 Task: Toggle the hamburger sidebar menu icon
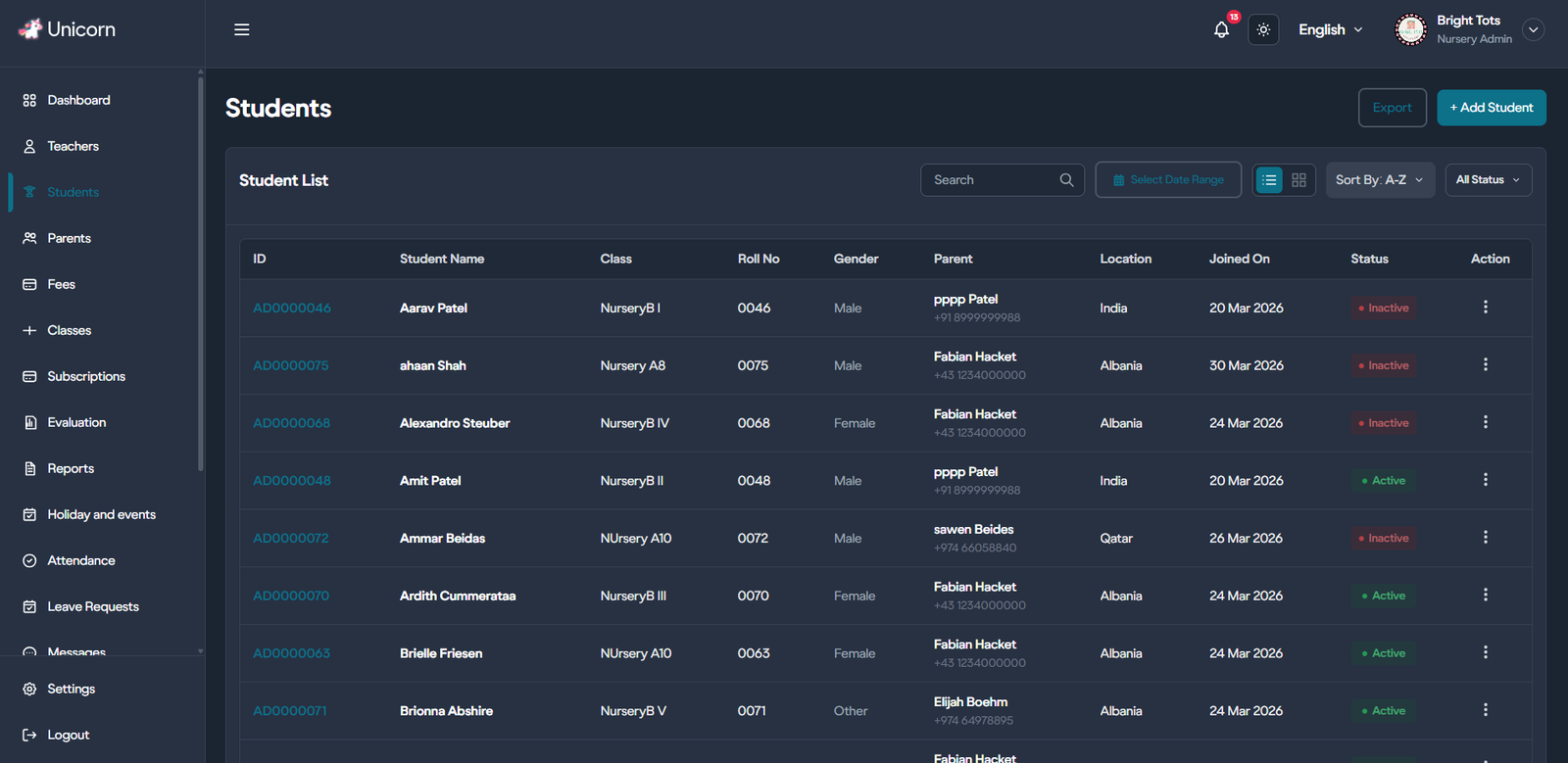click(x=242, y=29)
